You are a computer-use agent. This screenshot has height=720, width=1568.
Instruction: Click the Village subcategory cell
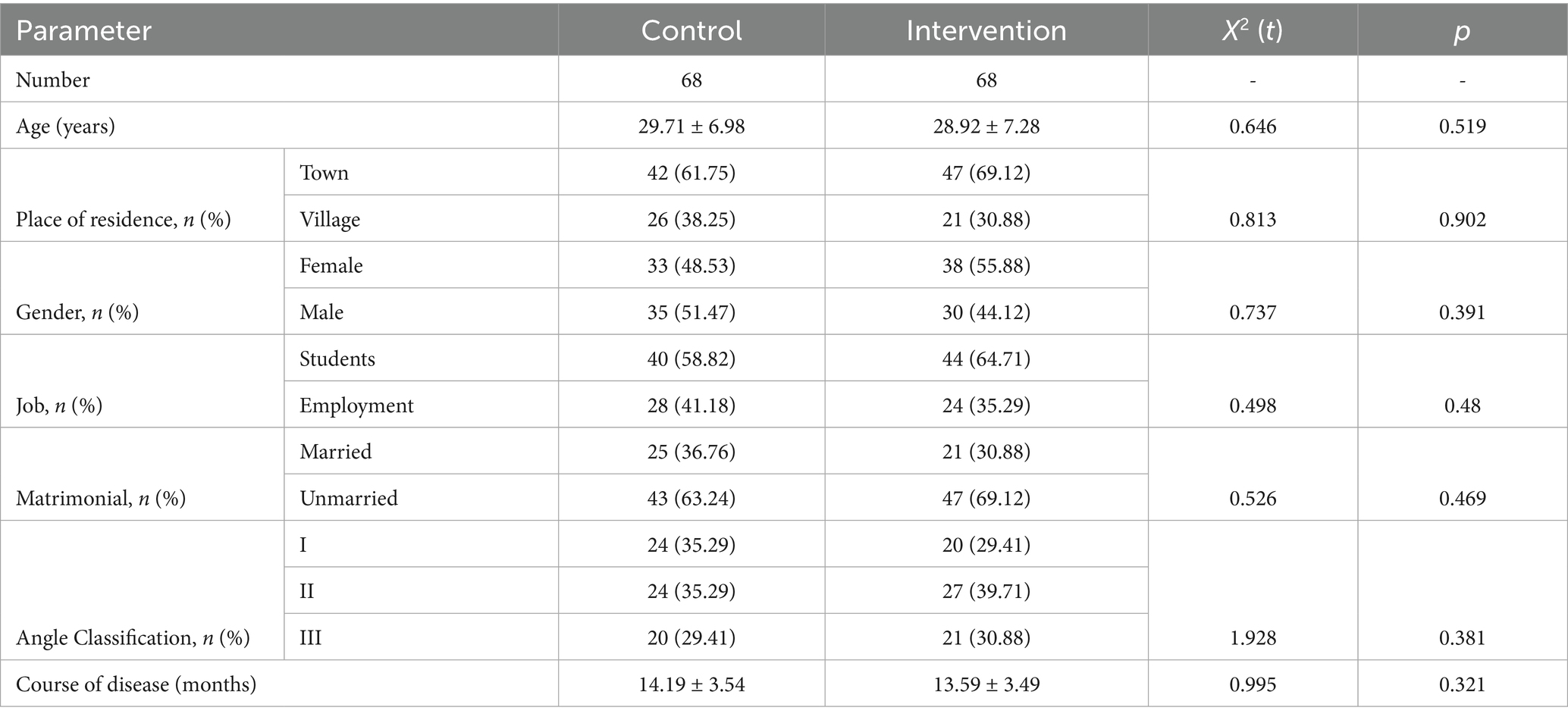330,220
